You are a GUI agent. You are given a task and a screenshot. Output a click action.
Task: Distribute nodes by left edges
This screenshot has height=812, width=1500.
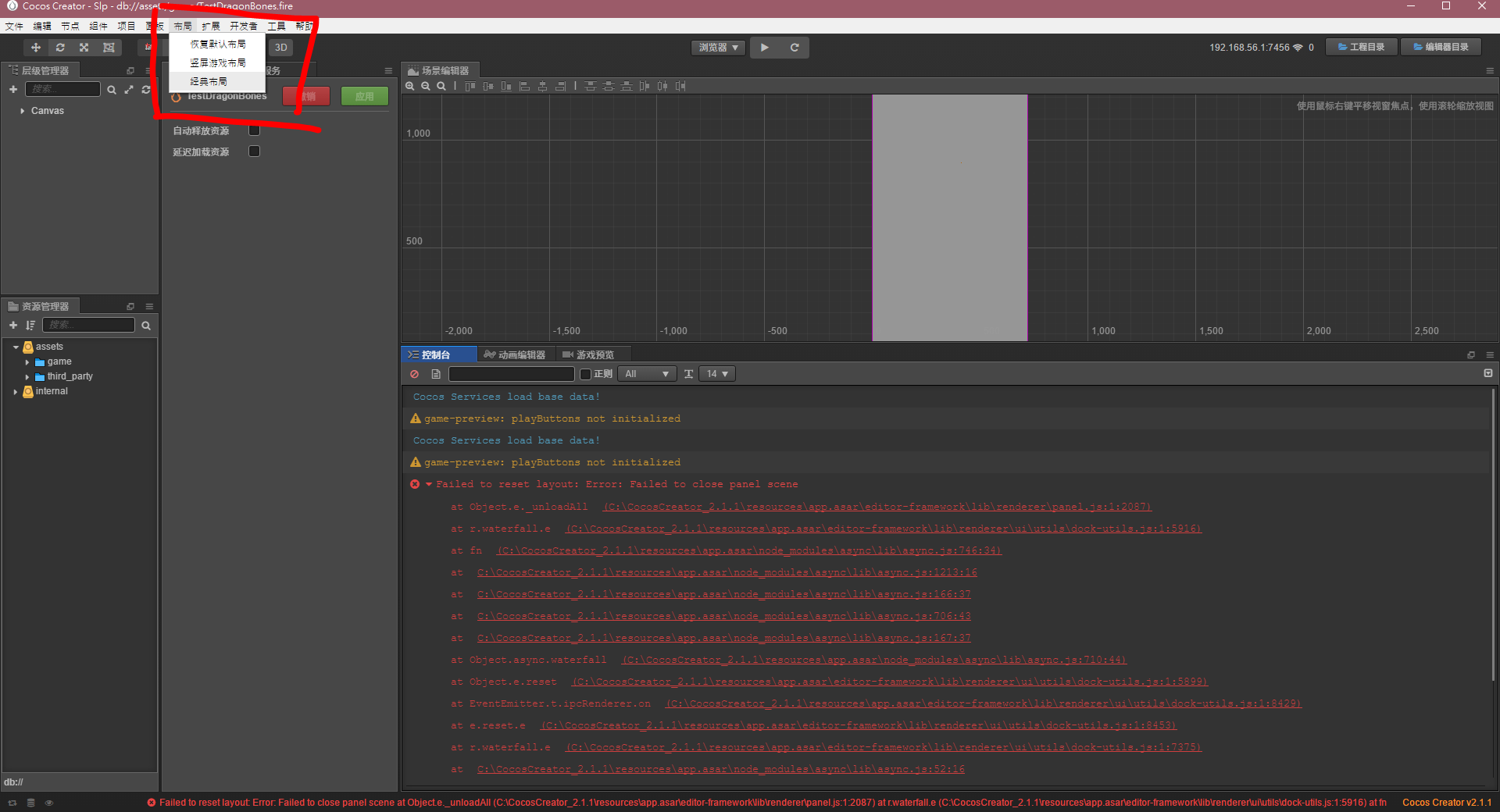tap(645, 86)
